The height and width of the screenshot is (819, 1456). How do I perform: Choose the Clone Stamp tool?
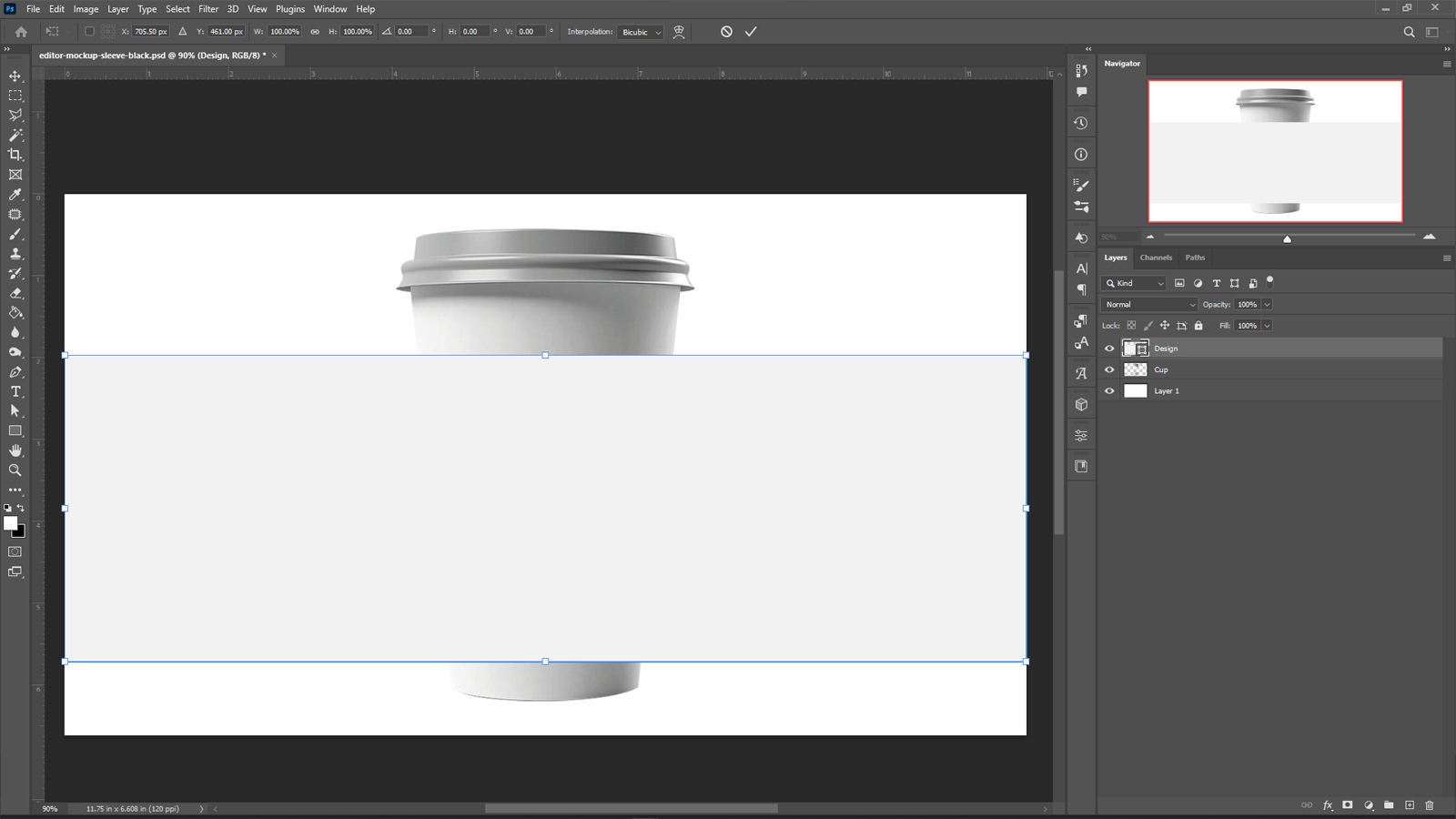15,252
